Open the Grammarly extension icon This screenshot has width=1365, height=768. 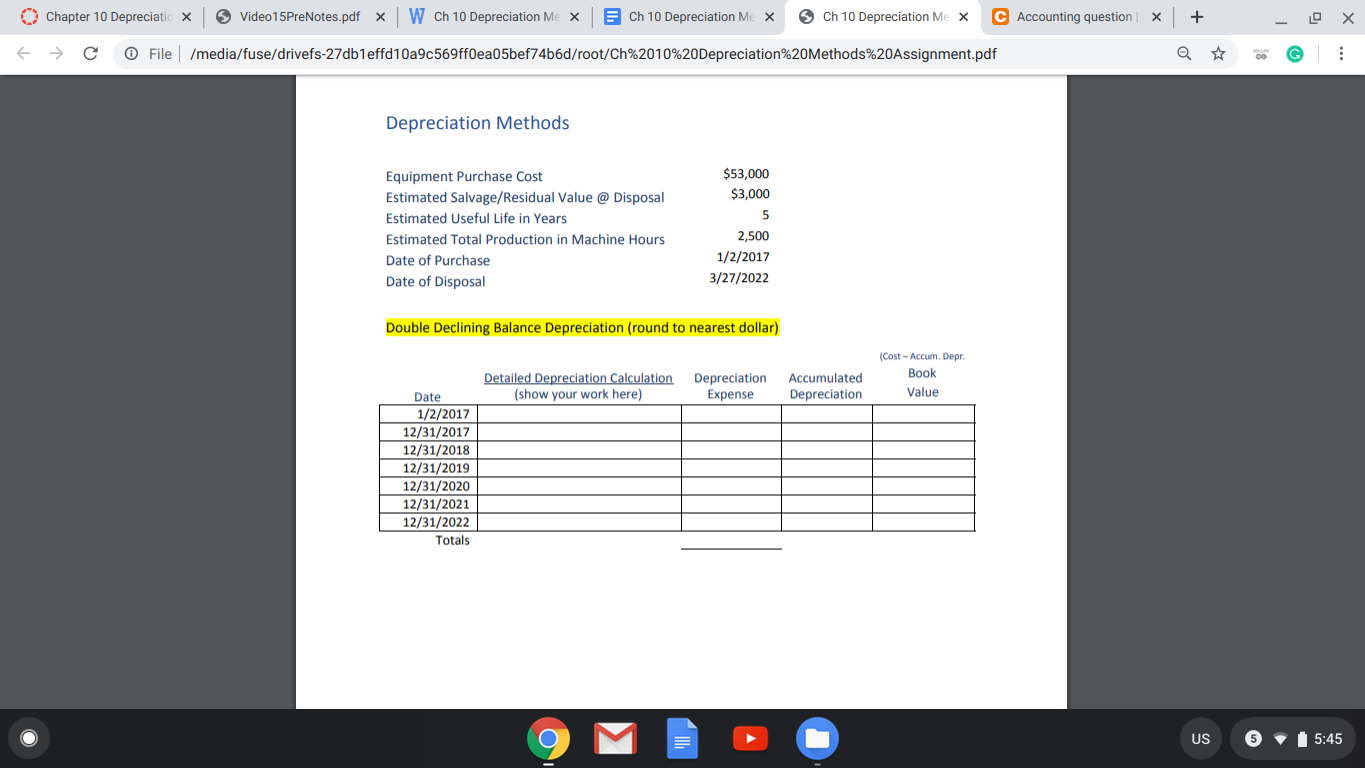click(x=1295, y=54)
